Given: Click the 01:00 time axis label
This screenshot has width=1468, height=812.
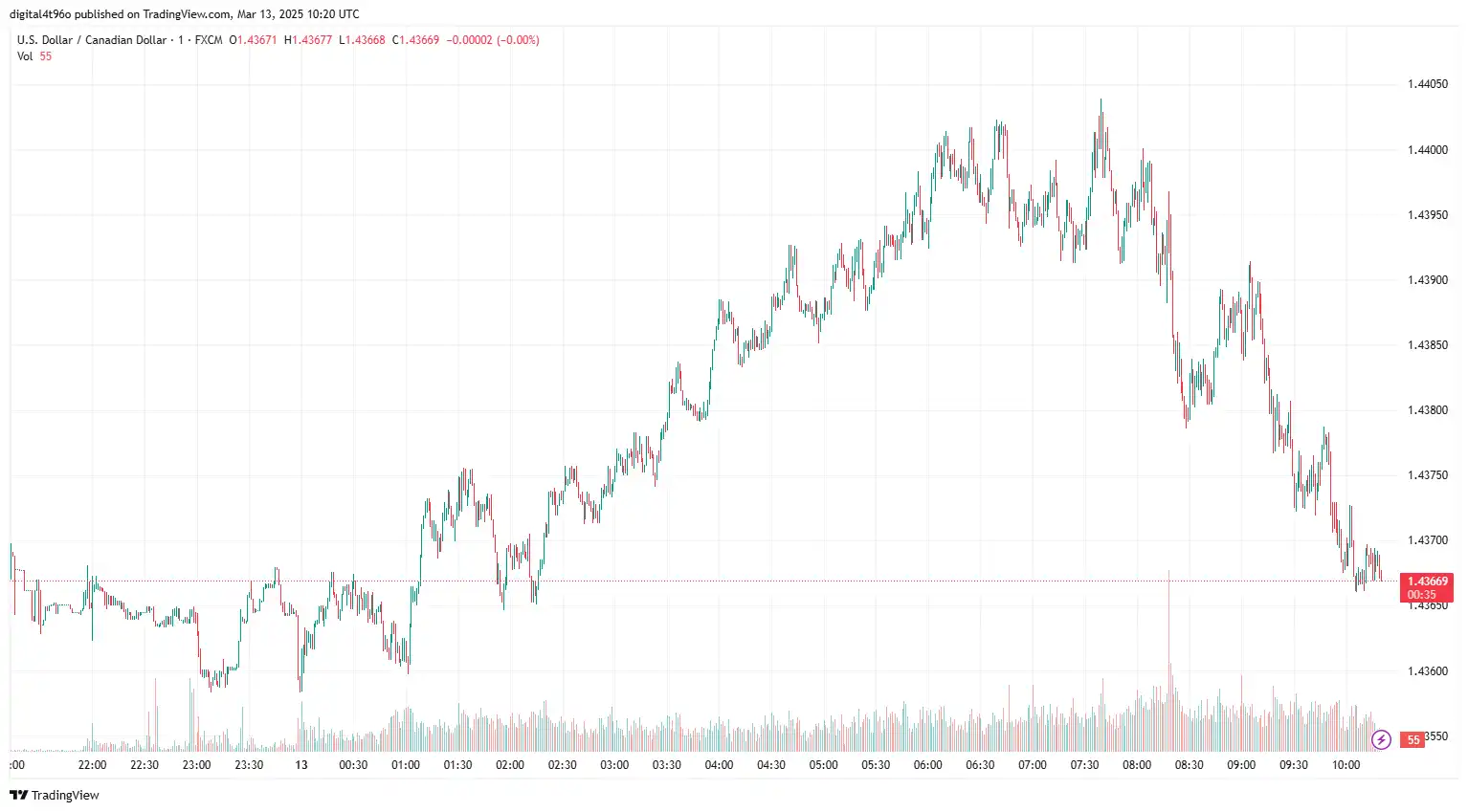Looking at the screenshot, I should pos(406,765).
